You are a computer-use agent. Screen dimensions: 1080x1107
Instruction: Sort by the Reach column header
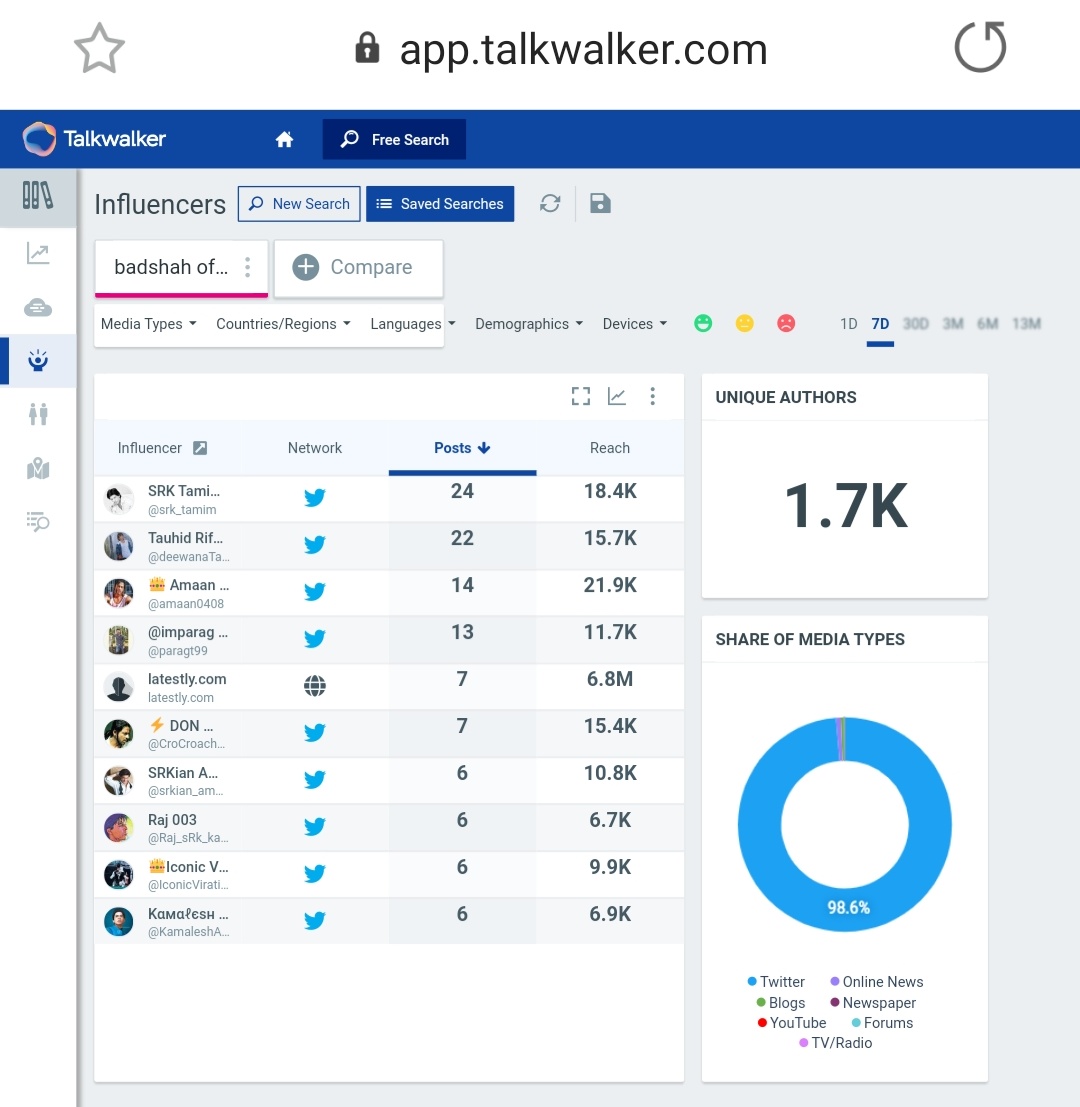610,448
